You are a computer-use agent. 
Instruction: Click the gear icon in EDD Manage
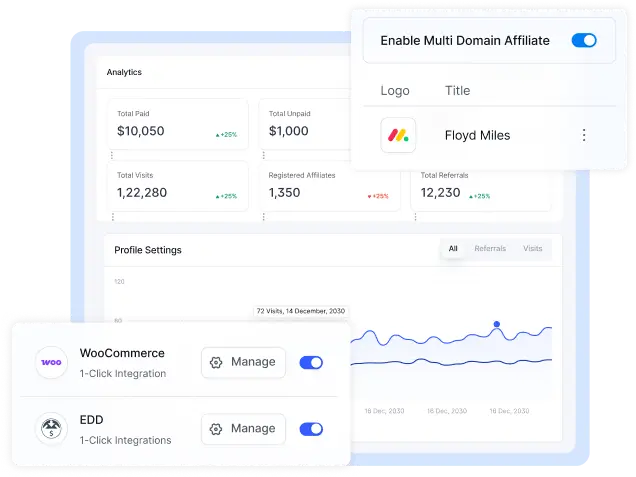click(x=216, y=429)
